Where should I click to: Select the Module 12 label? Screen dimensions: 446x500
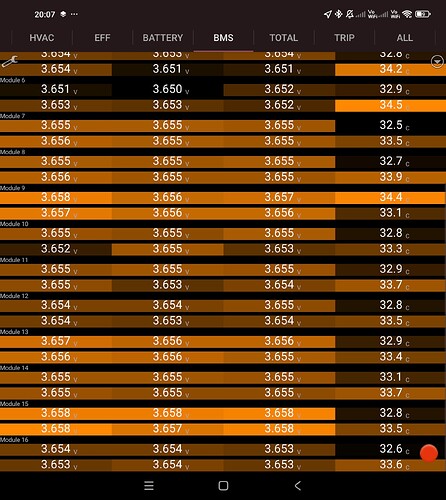(14, 296)
